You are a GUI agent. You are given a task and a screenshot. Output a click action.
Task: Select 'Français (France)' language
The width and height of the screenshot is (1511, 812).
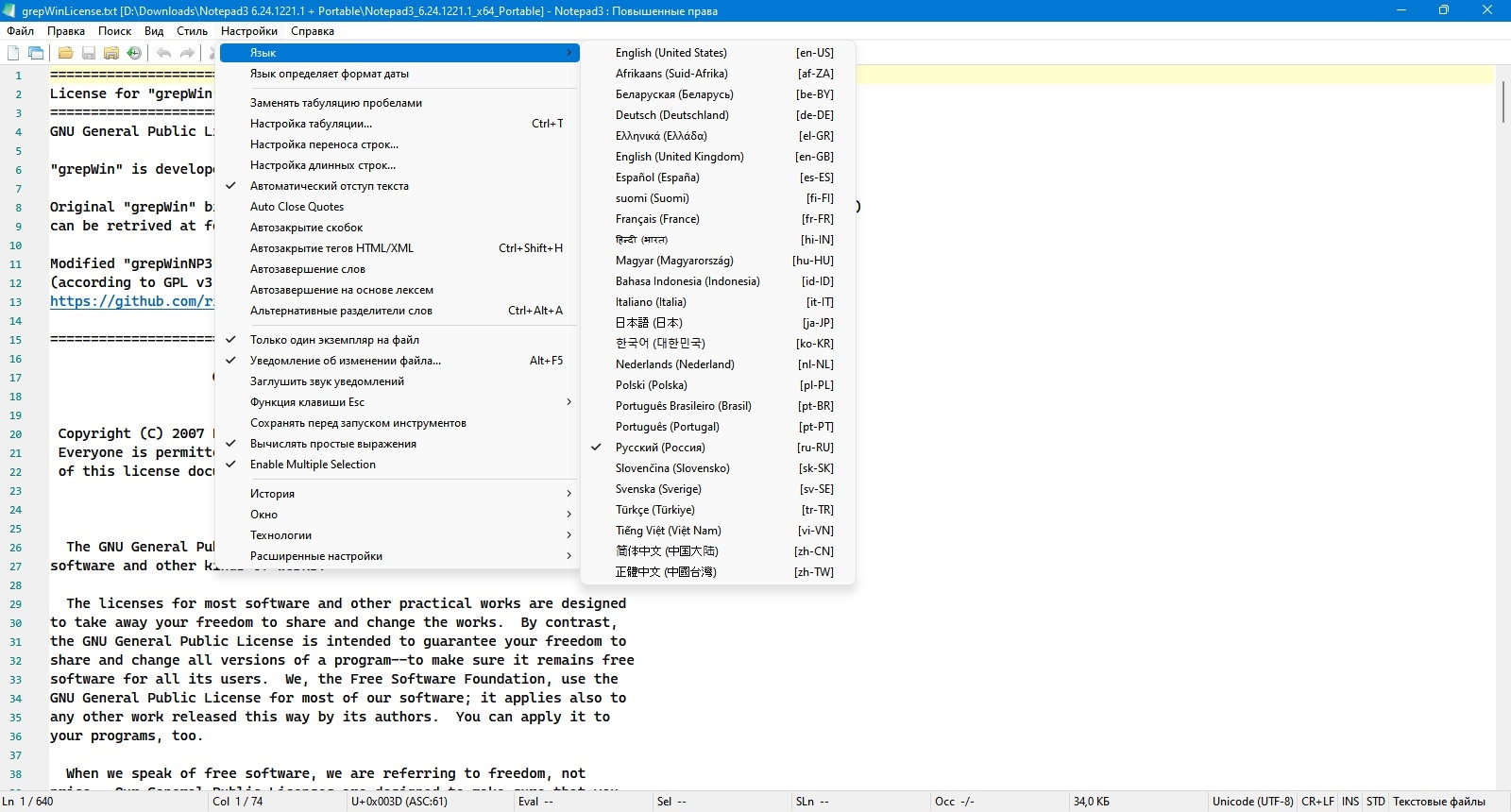tap(718, 219)
